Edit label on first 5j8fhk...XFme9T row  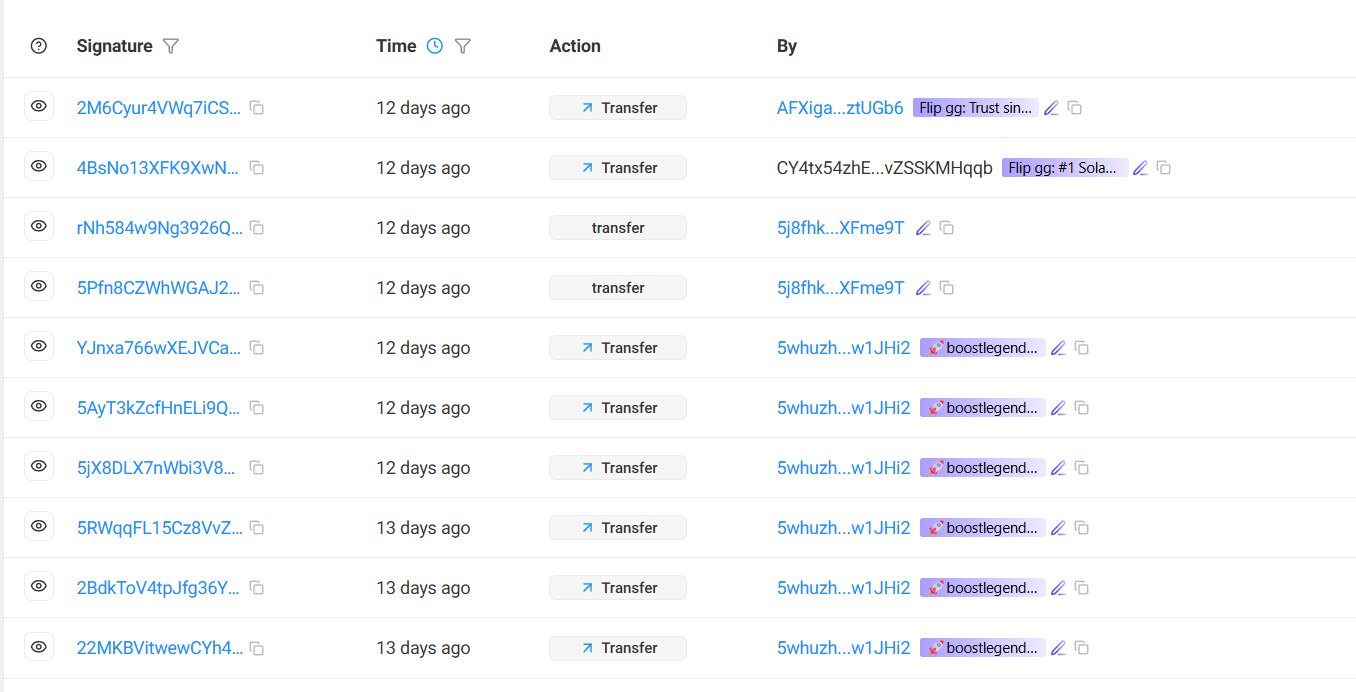tap(923, 228)
